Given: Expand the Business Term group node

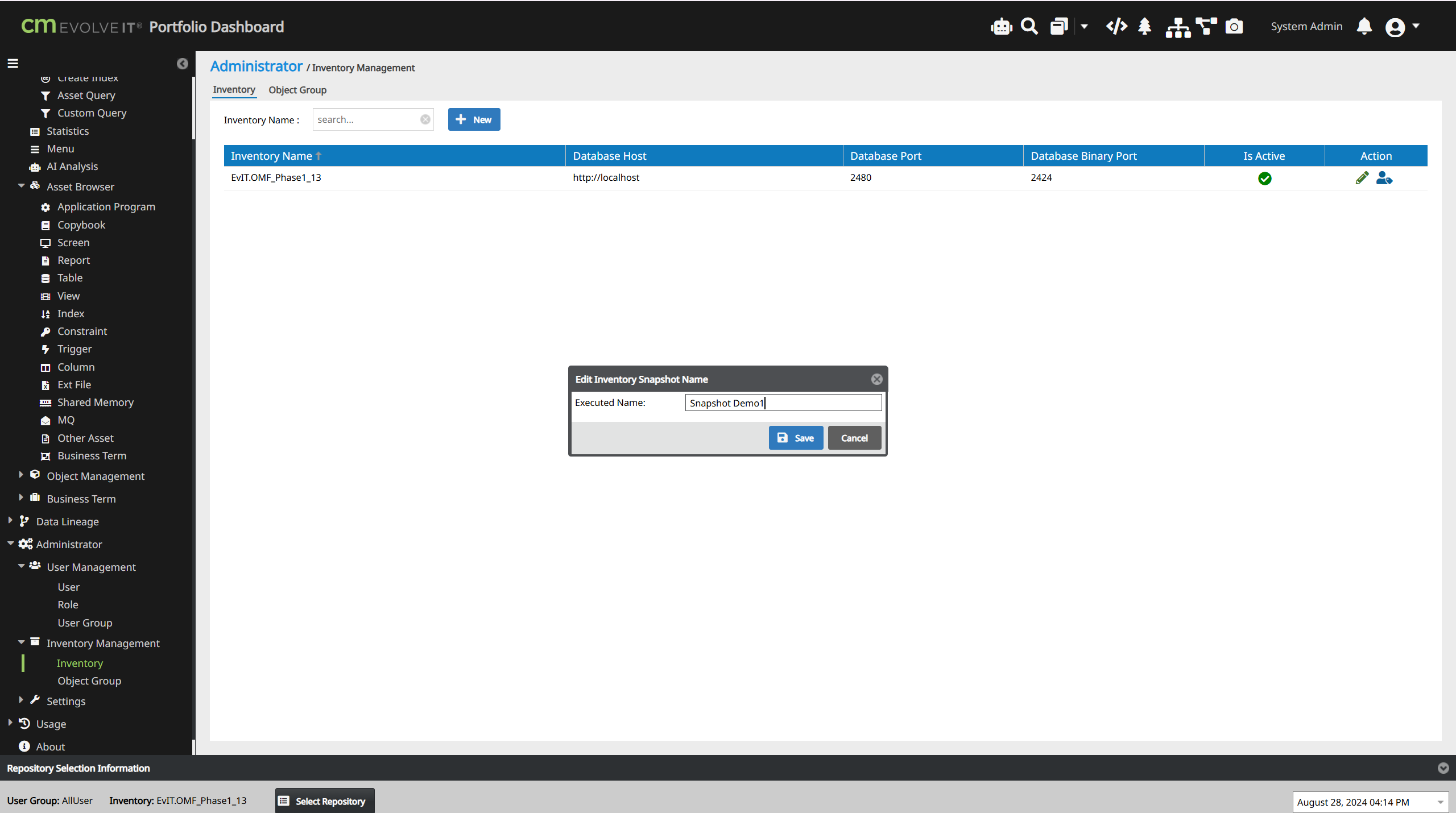Looking at the screenshot, I should [21, 497].
